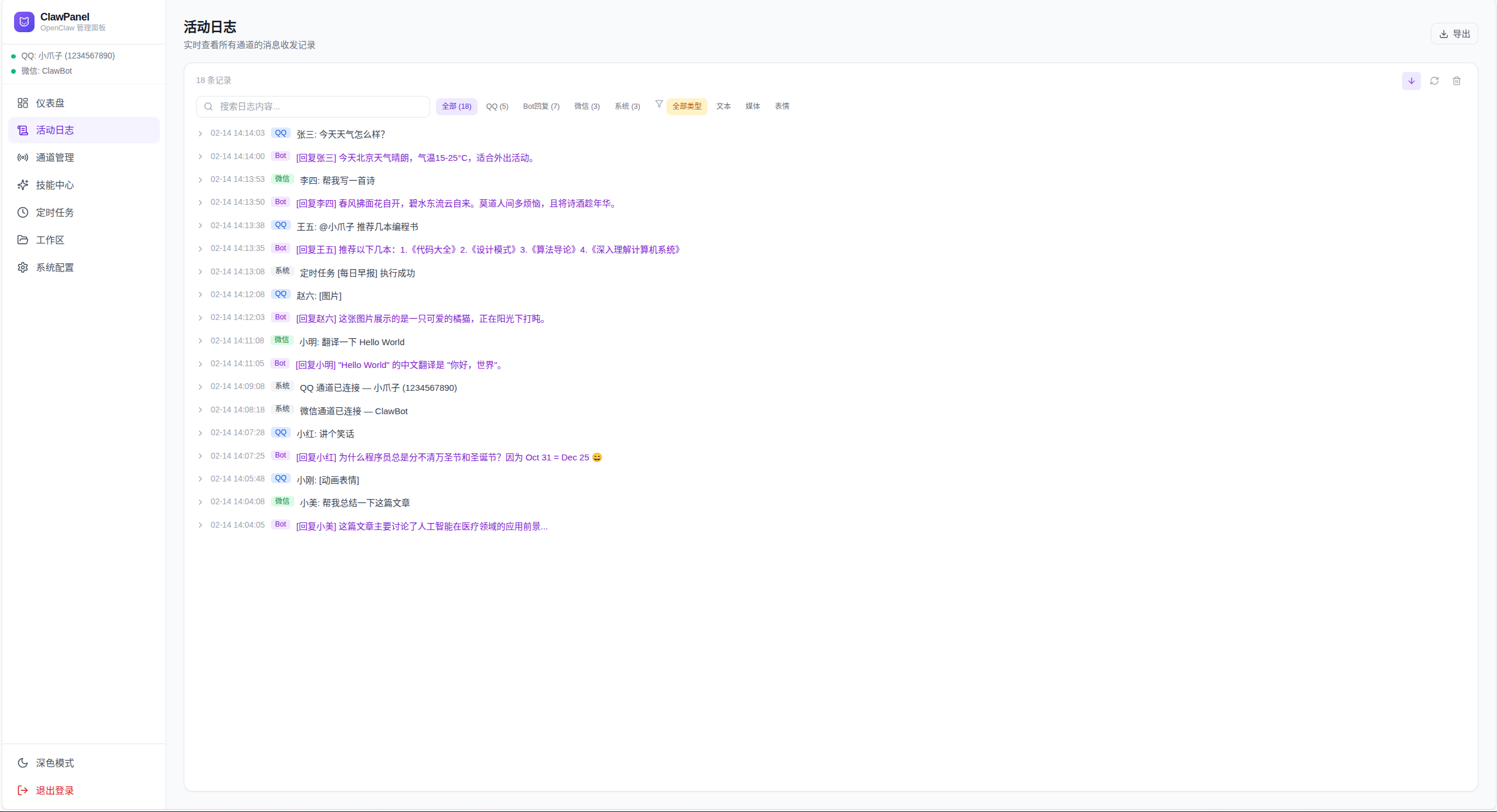Click the 导出 export button
The image size is (1497, 812).
[1454, 34]
